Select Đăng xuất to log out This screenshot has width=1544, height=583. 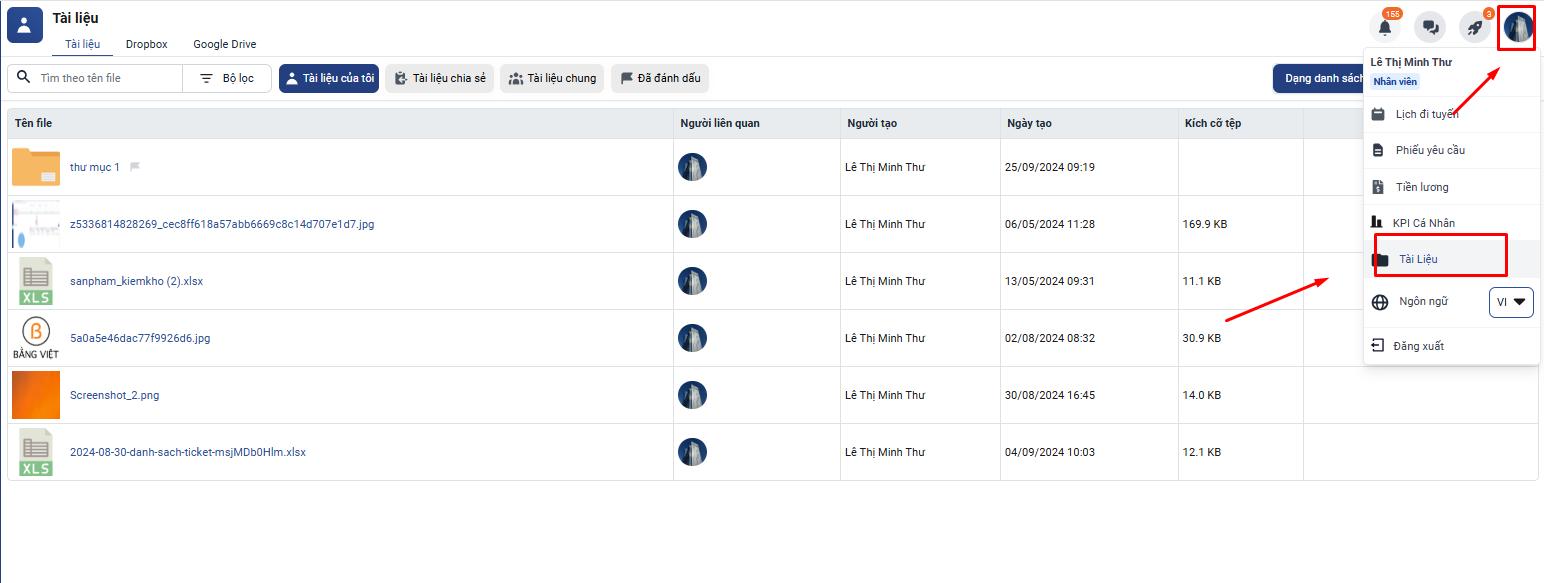click(1418, 346)
